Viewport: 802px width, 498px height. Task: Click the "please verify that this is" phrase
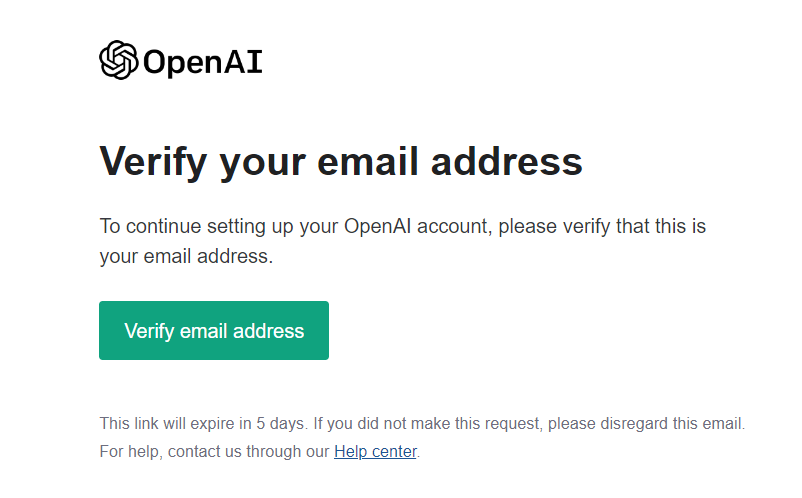[602, 227]
